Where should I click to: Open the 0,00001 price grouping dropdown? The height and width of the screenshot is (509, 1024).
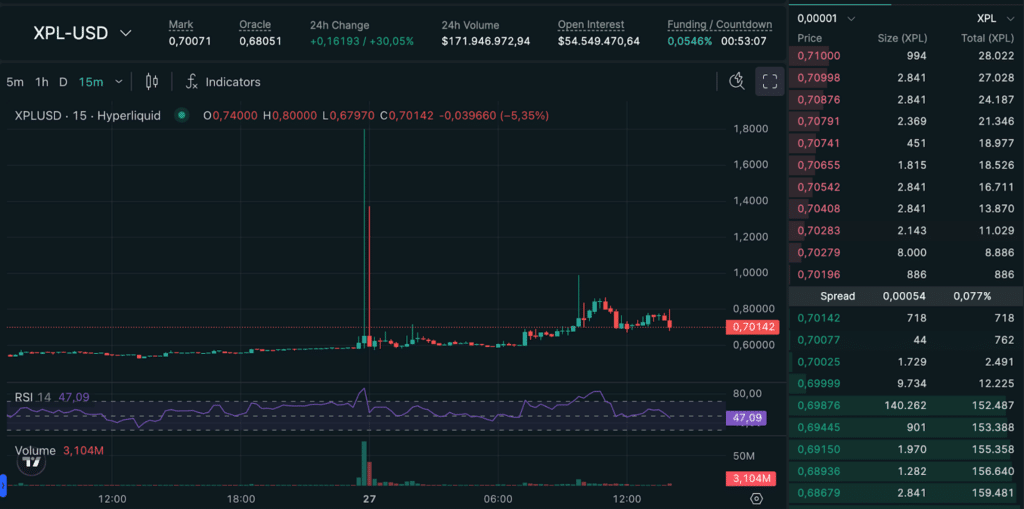point(826,18)
